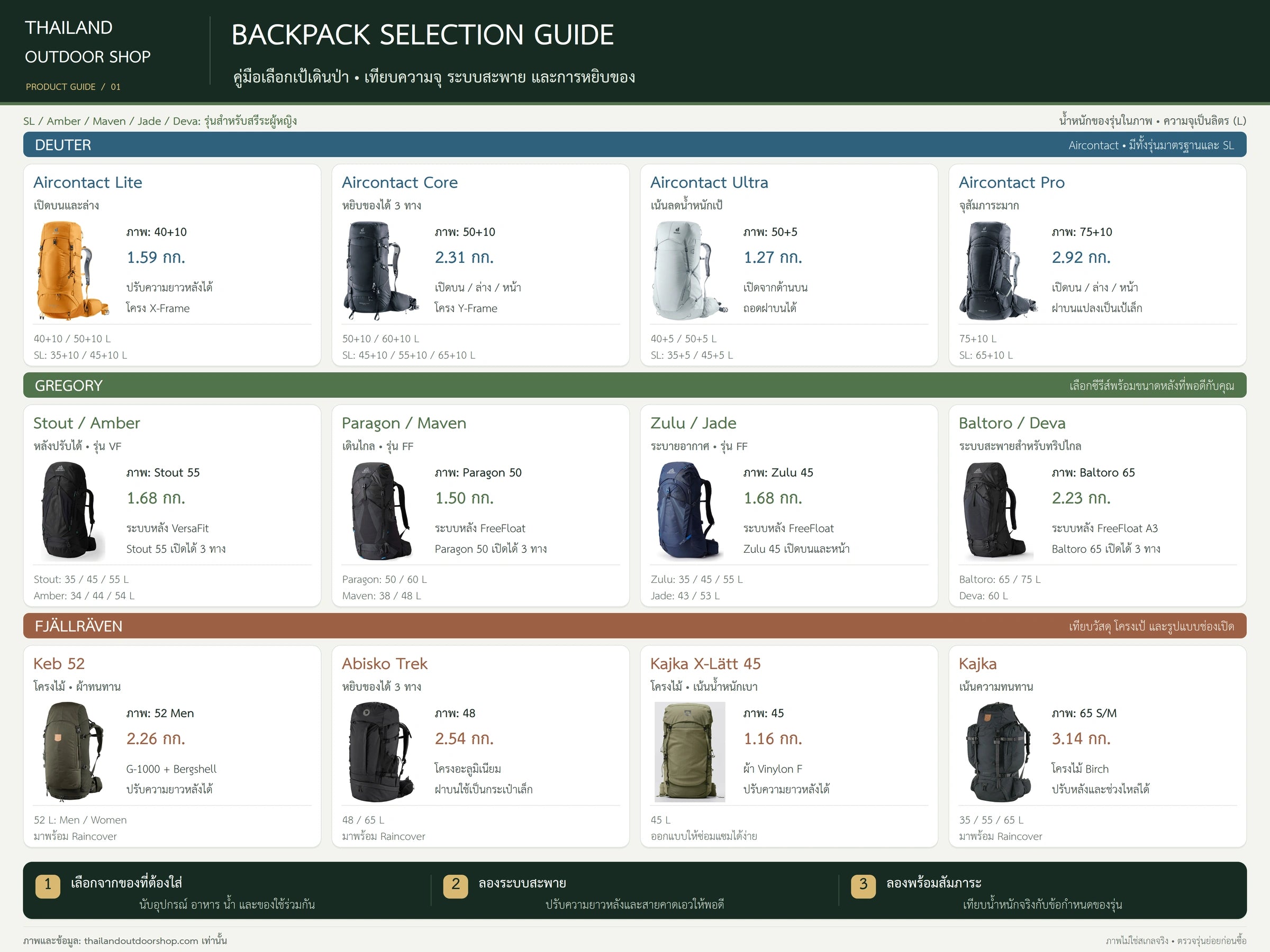This screenshot has width=1270, height=952.
Task: Click 'โครง Y-Frame' in Aircontact Core card
Action: [x=466, y=308]
